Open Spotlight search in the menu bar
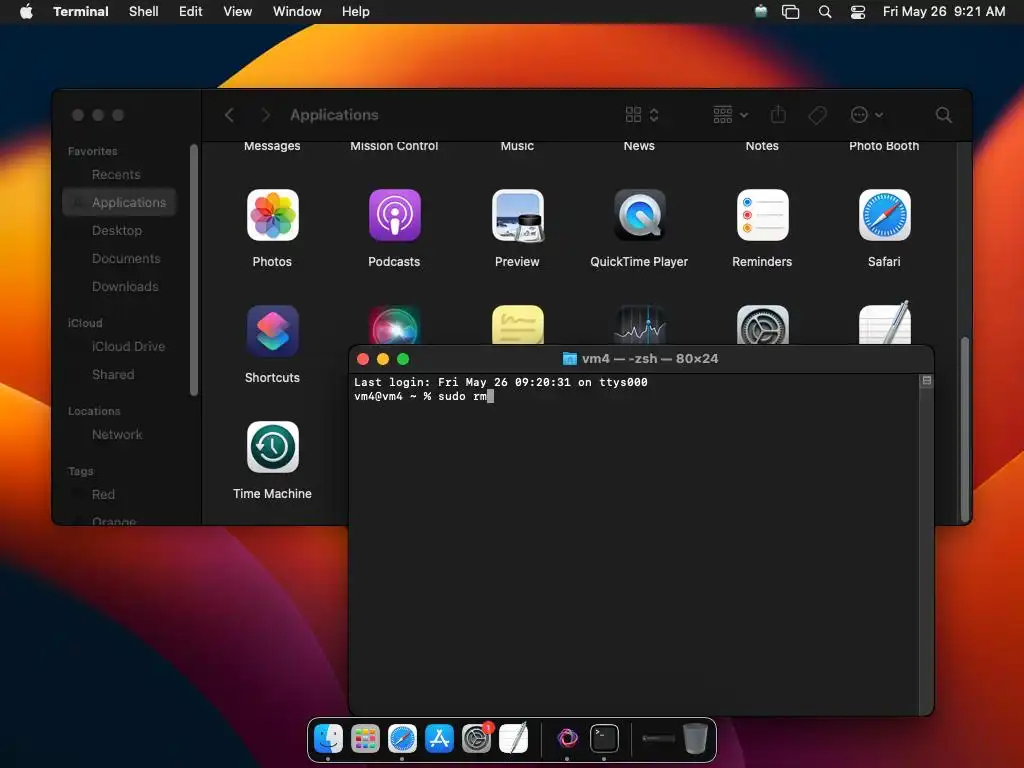This screenshot has width=1024, height=768. pos(825,12)
